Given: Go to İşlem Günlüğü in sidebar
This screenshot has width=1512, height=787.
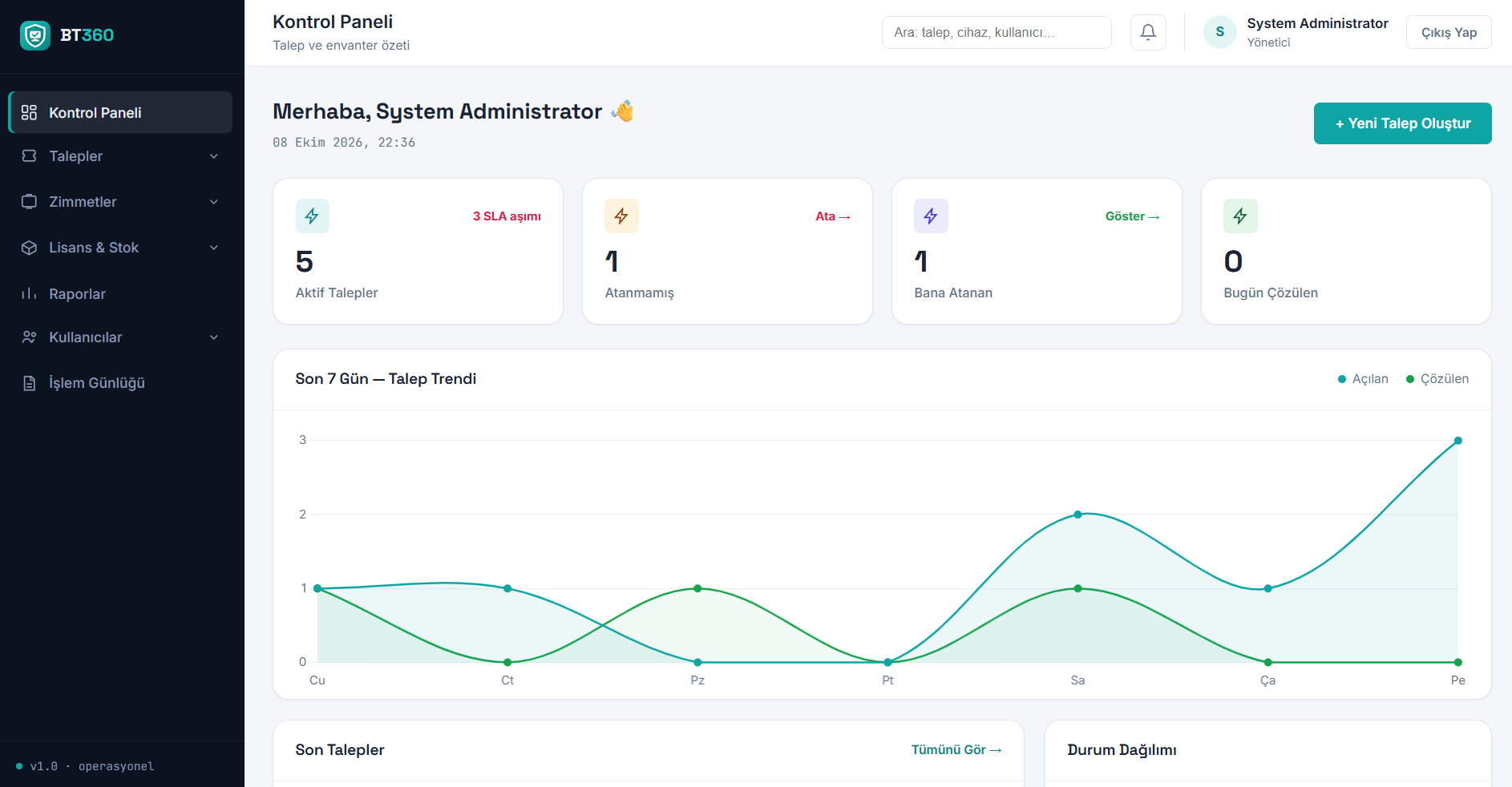Looking at the screenshot, I should [120, 383].
